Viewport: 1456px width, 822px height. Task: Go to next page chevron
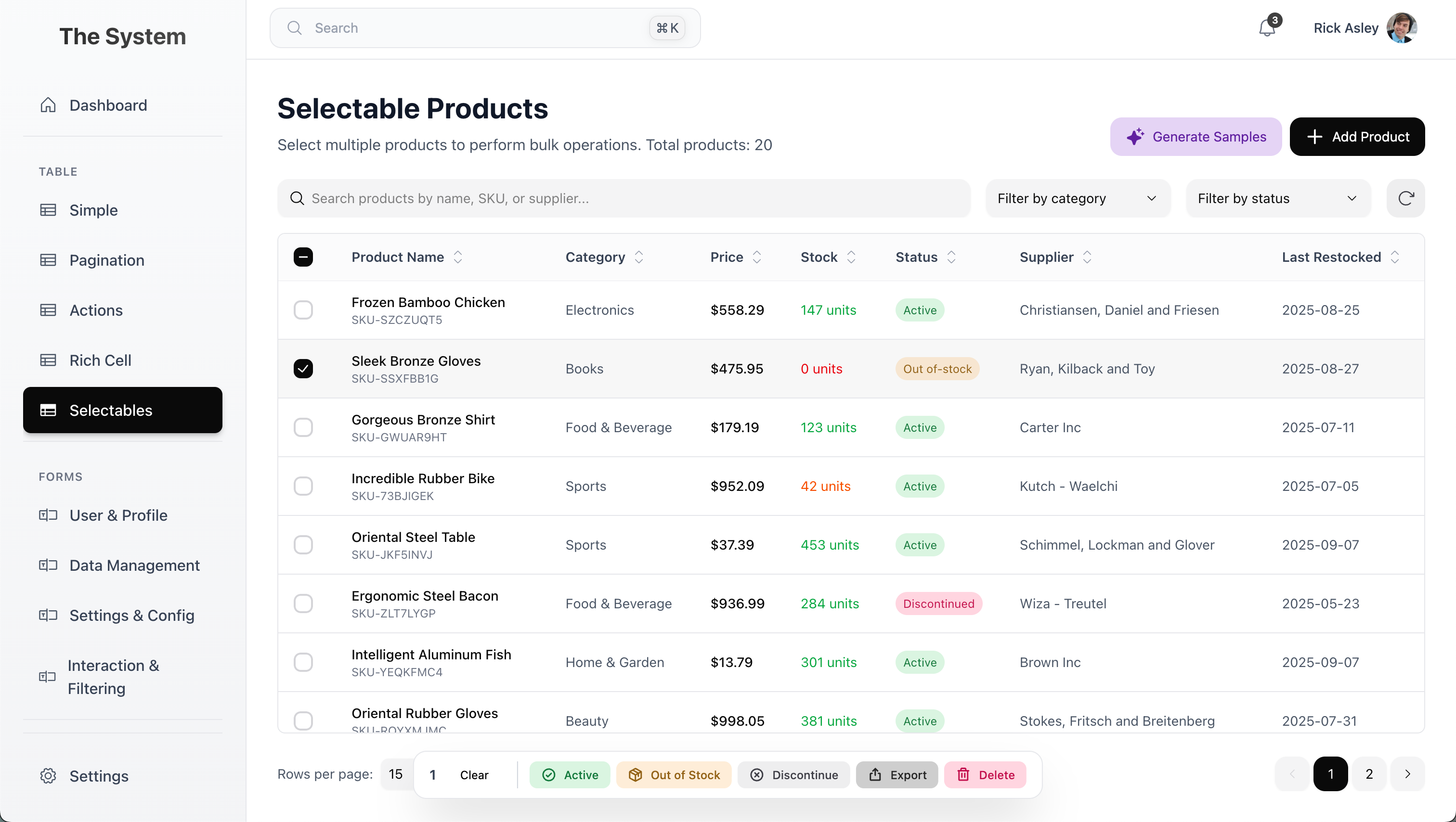point(1407,773)
